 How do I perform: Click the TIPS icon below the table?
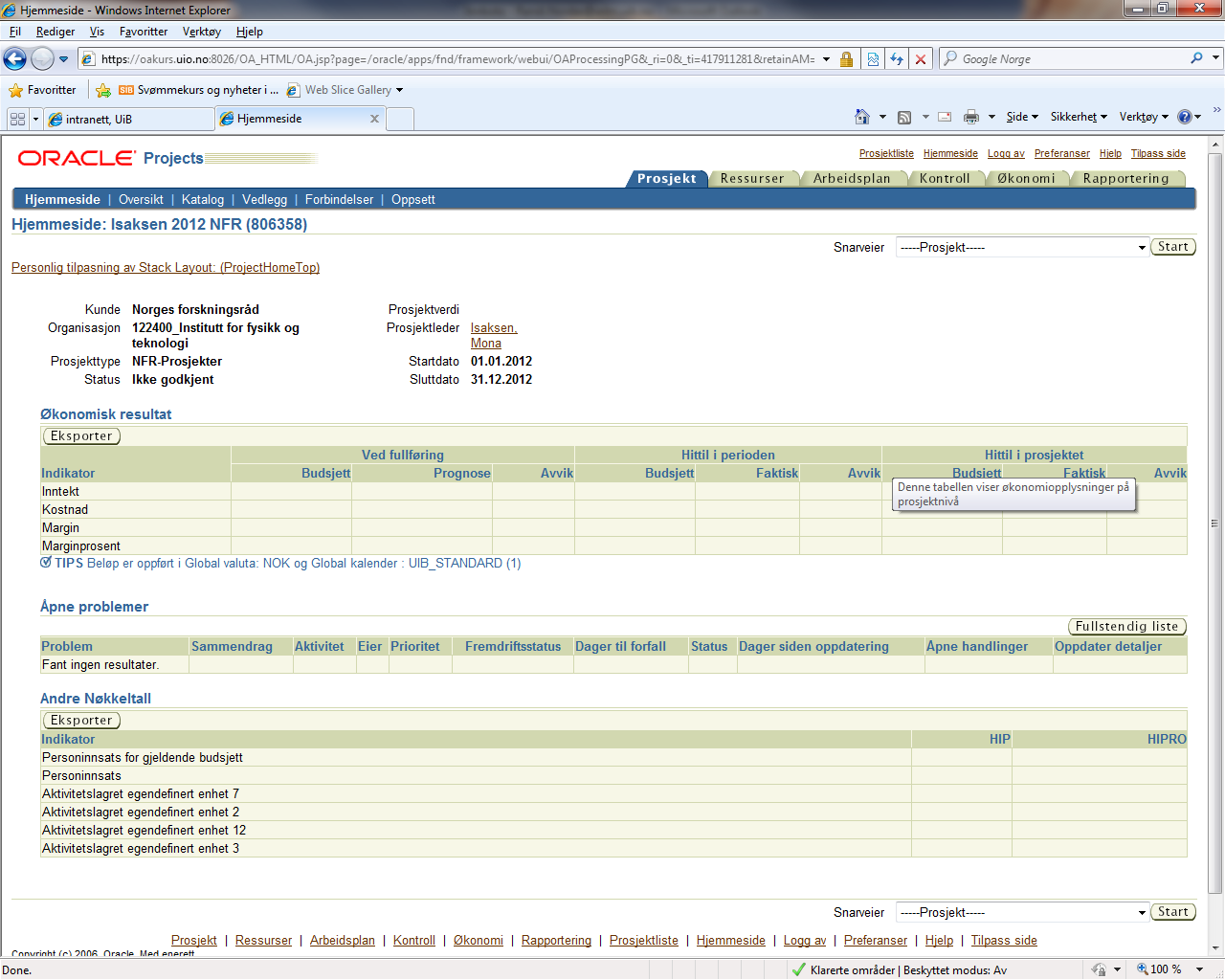[46, 563]
